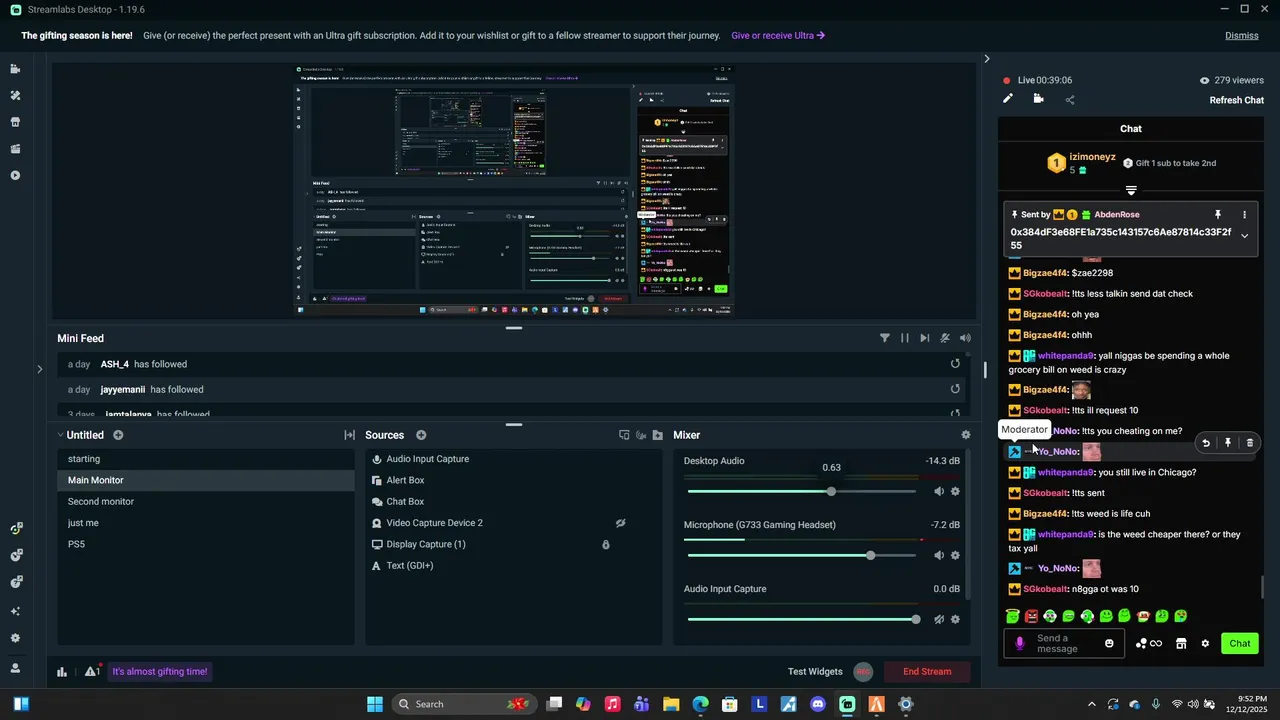Show hidden Video Capture Device 2
The width and height of the screenshot is (1280, 720).
[x=620, y=523]
